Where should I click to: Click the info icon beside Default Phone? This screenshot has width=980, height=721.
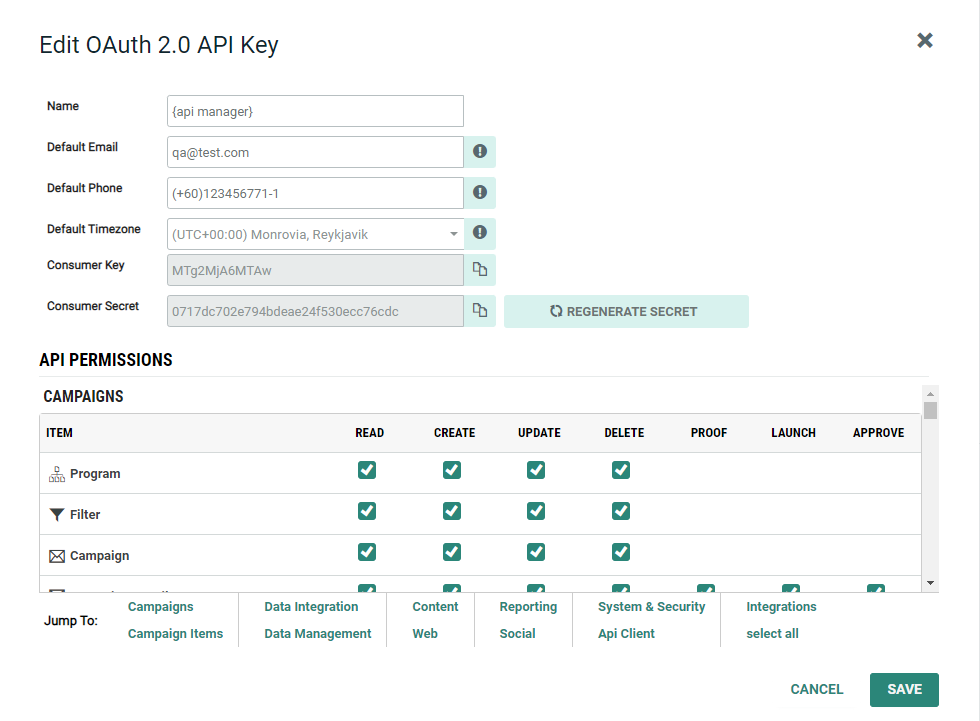(x=480, y=193)
